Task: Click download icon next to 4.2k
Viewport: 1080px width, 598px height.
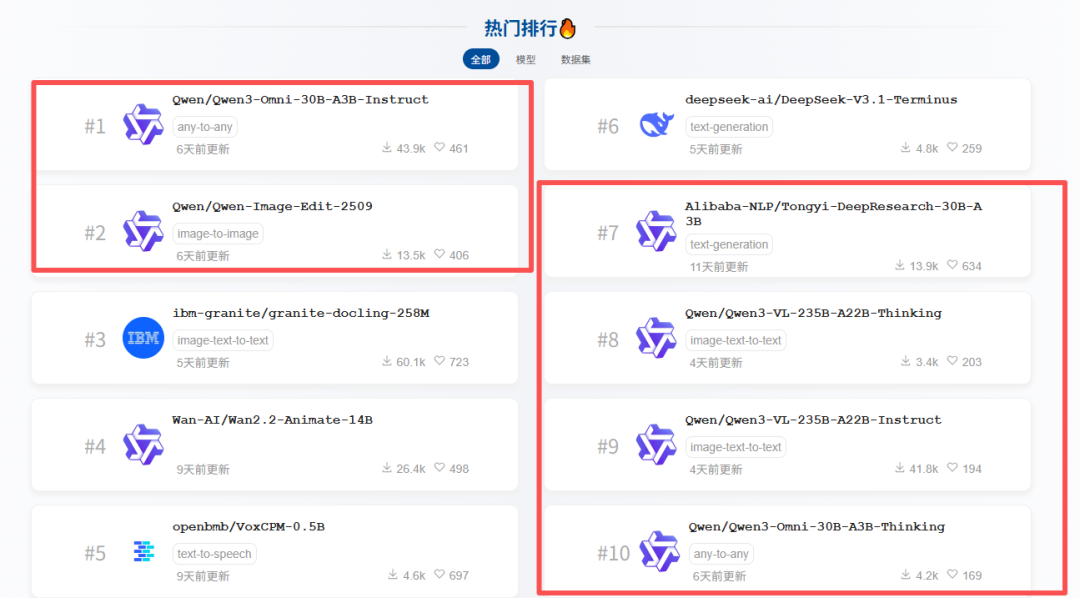Action: (906, 575)
